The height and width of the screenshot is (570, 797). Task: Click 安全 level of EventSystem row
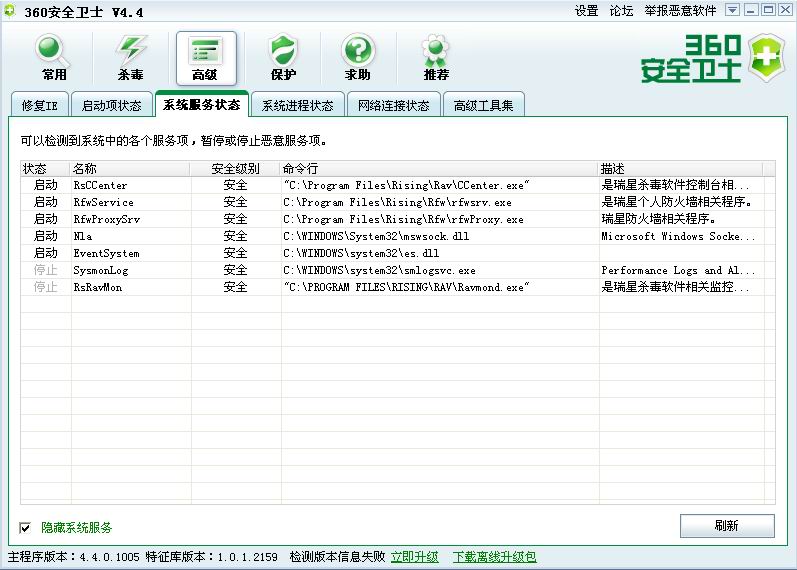click(235, 253)
